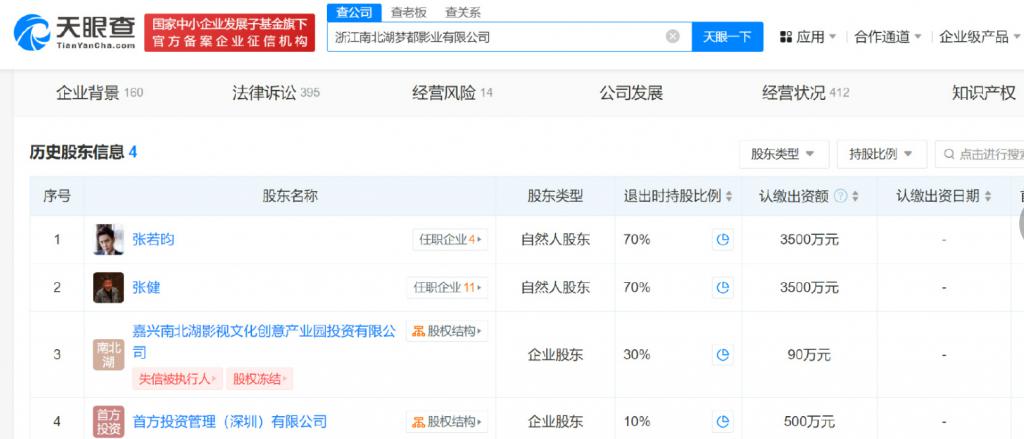Click 张若昀's avatar photo
Image resolution: width=1024 pixels, height=439 pixels.
[x=108, y=240]
